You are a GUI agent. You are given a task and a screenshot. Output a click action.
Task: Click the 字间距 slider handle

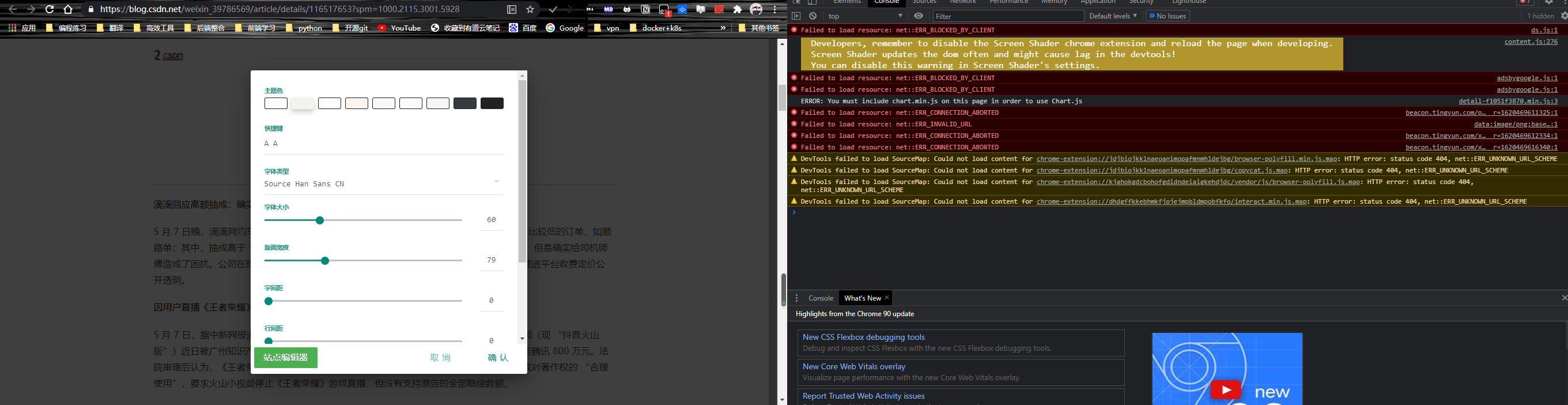coord(269,301)
